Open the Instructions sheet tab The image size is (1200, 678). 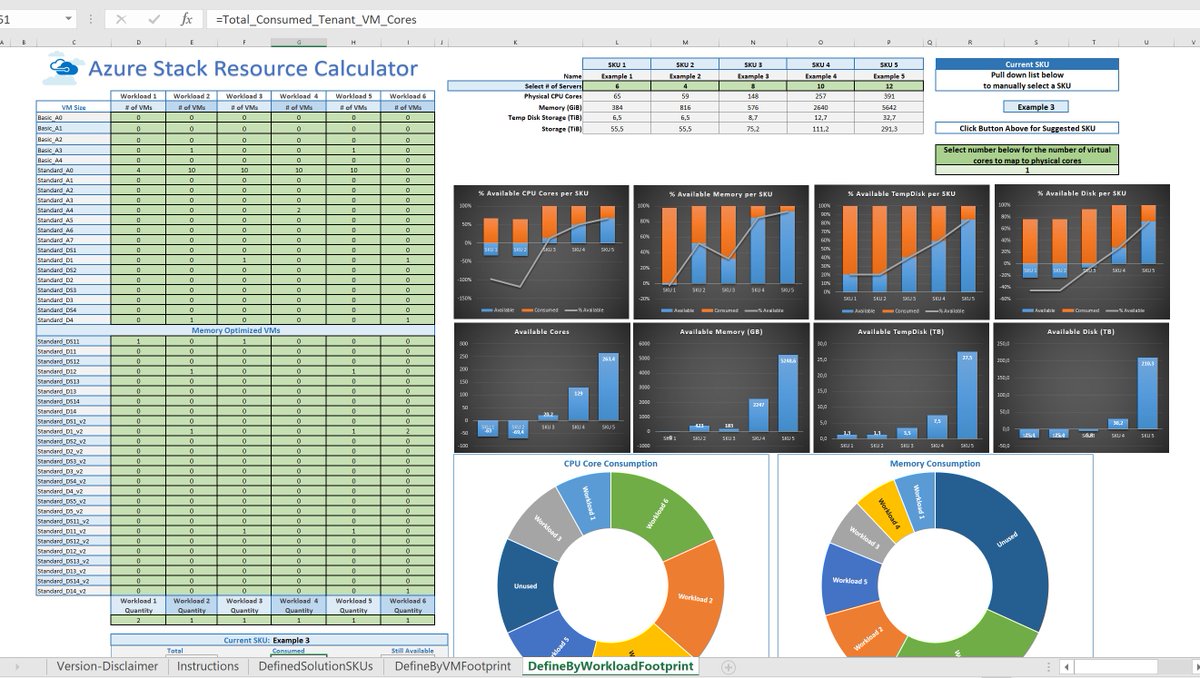pos(208,666)
